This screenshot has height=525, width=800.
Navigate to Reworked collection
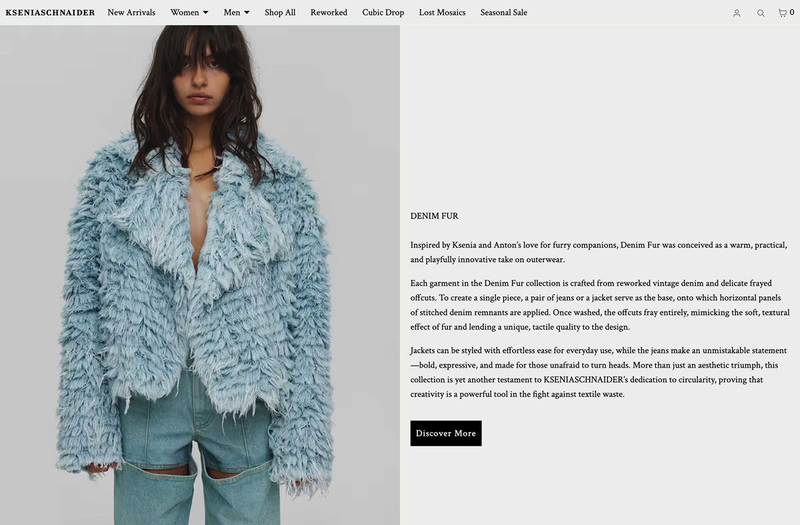click(329, 12)
